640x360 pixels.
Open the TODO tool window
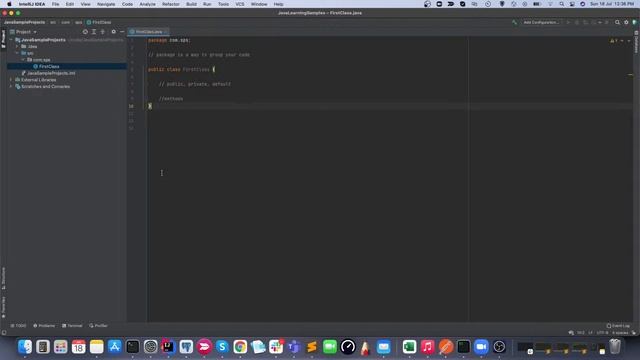18,326
